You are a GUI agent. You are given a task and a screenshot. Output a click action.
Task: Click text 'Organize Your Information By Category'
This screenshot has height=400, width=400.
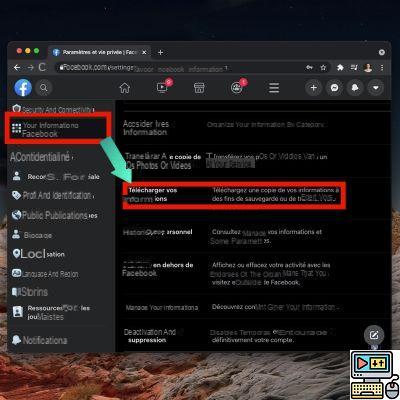click(x=266, y=124)
